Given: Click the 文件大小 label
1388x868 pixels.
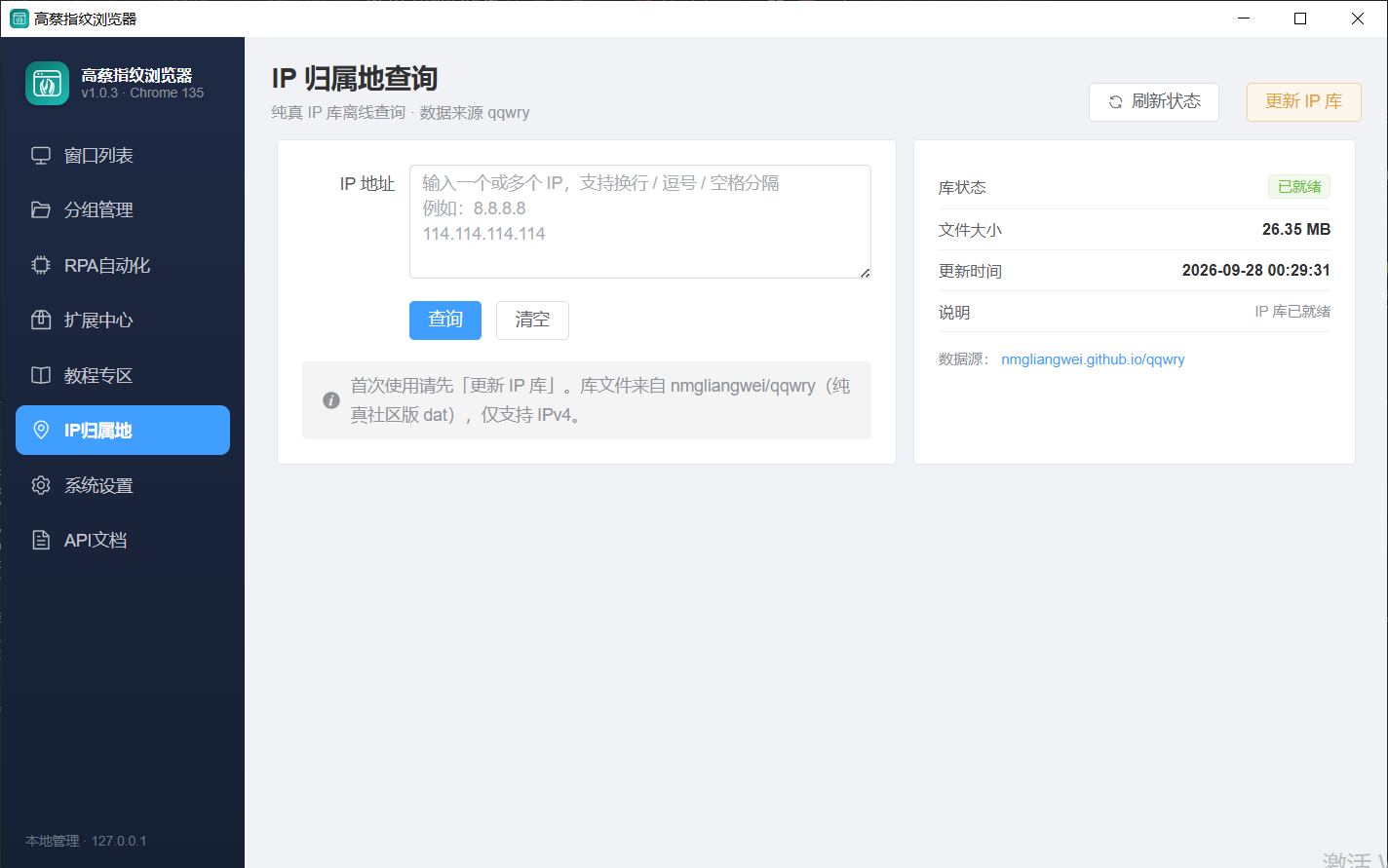Looking at the screenshot, I should [x=970, y=230].
